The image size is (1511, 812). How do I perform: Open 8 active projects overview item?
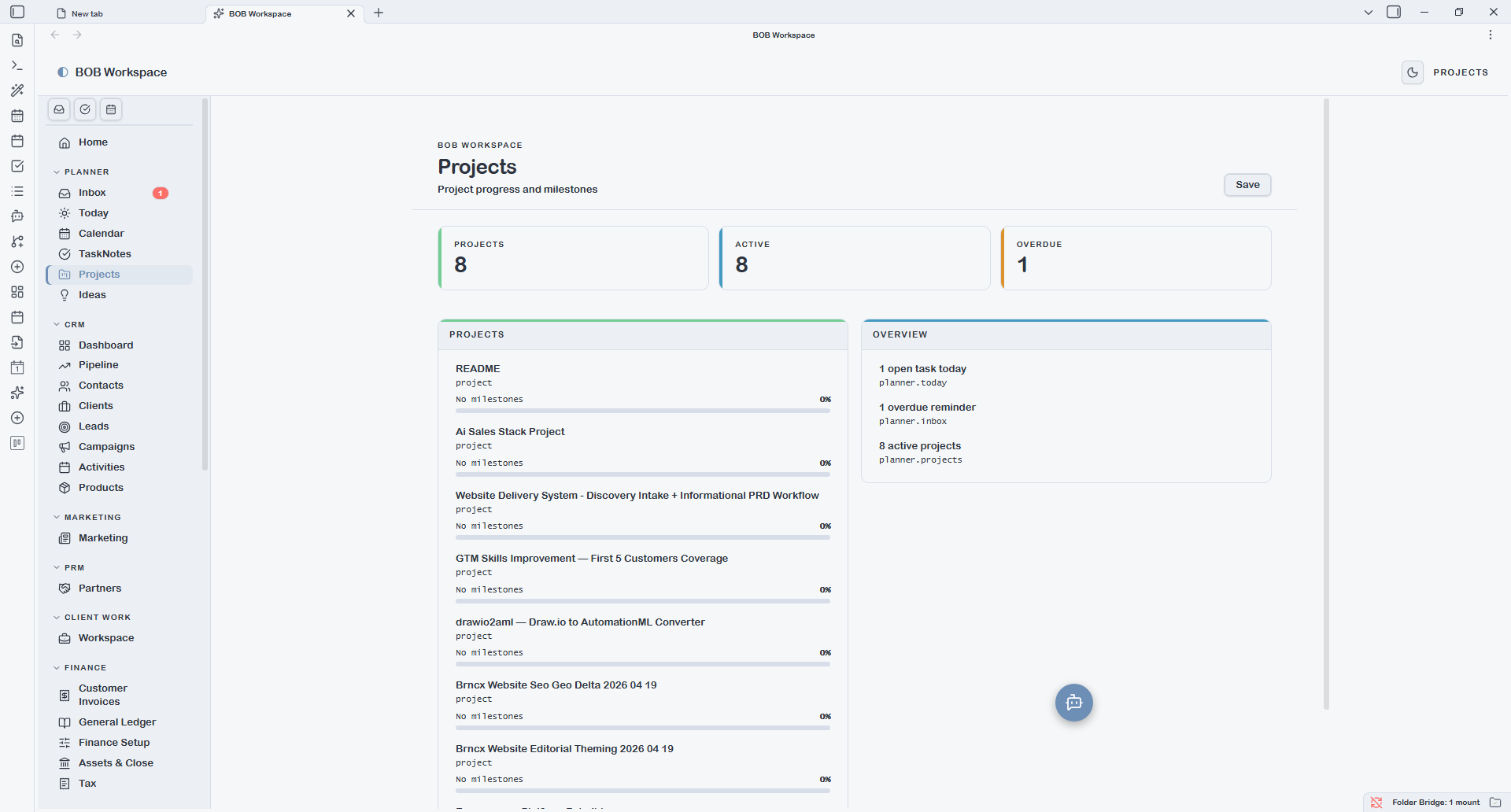click(x=920, y=446)
